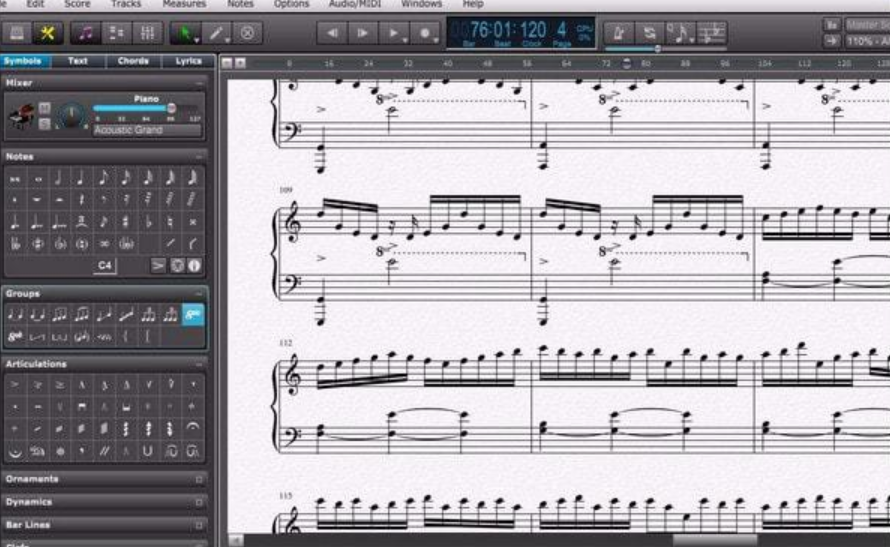
Task: Select the pencil edit tool
Action: [x=215, y=33]
